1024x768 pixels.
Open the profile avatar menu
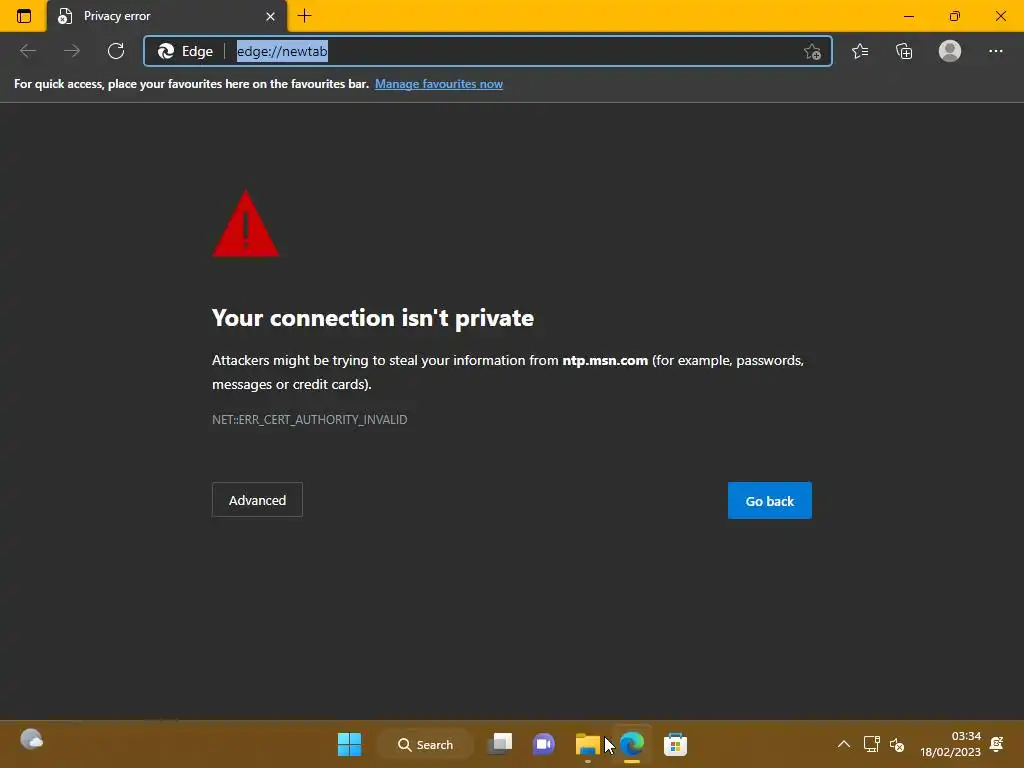(x=950, y=51)
